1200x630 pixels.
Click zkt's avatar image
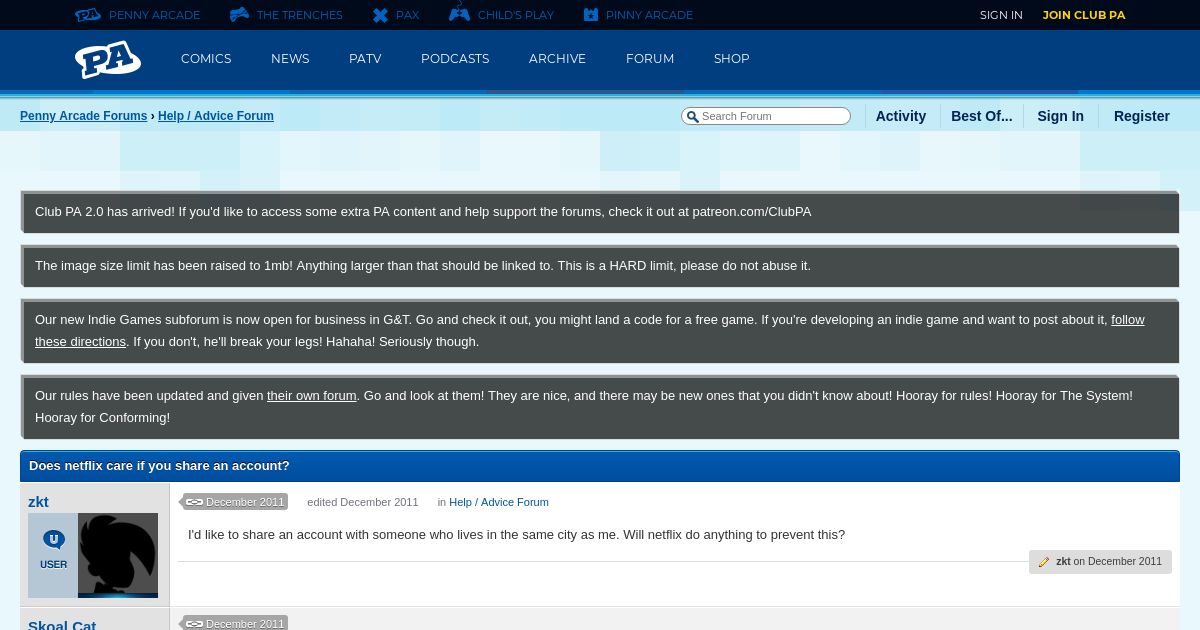pyautogui.click(x=118, y=555)
